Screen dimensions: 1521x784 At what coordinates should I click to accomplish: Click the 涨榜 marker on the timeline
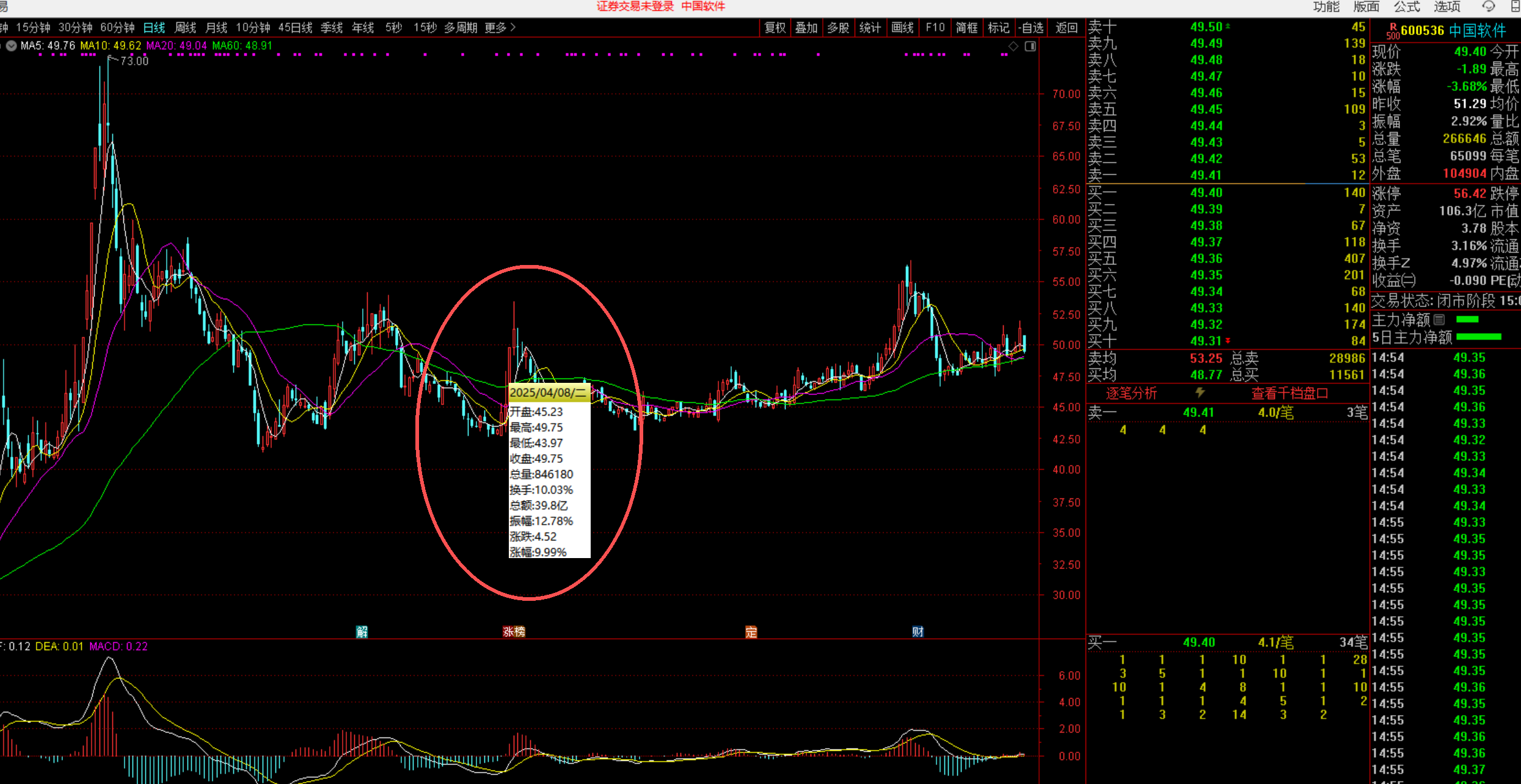tap(514, 631)
